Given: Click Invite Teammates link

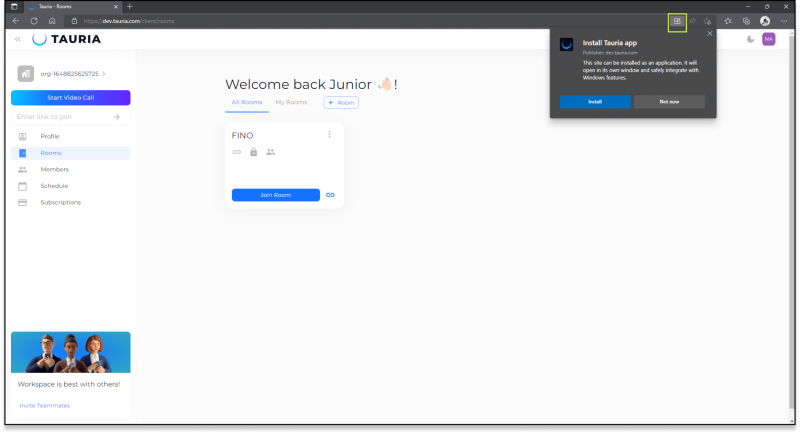Looking at the screenshot, I should 44,405.
